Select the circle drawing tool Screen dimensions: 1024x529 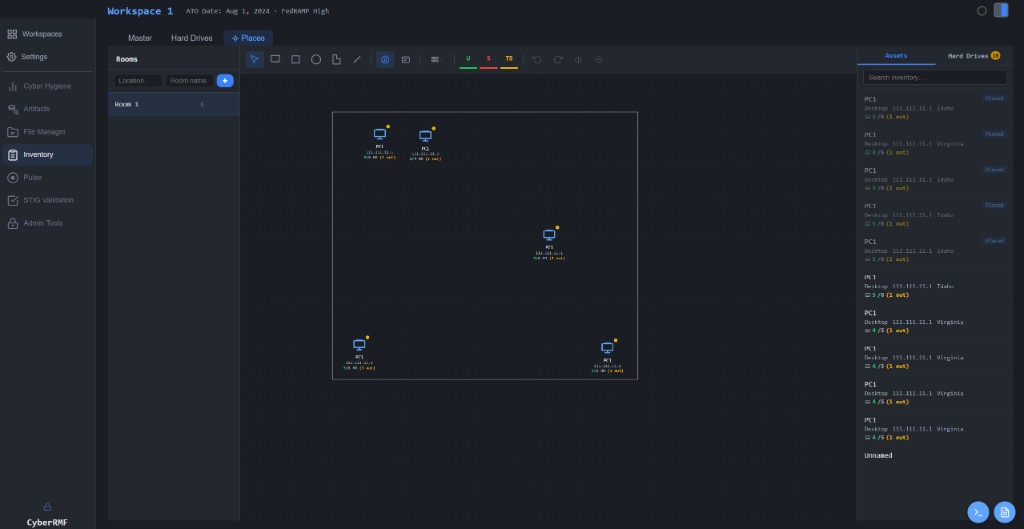[x=316, y=60]
